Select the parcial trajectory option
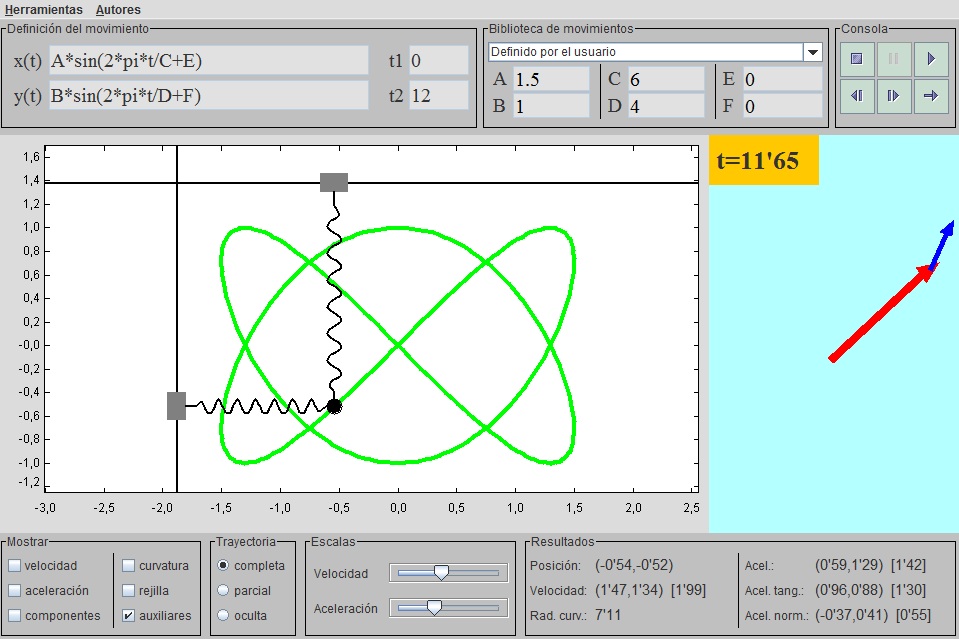 point(223,591)
